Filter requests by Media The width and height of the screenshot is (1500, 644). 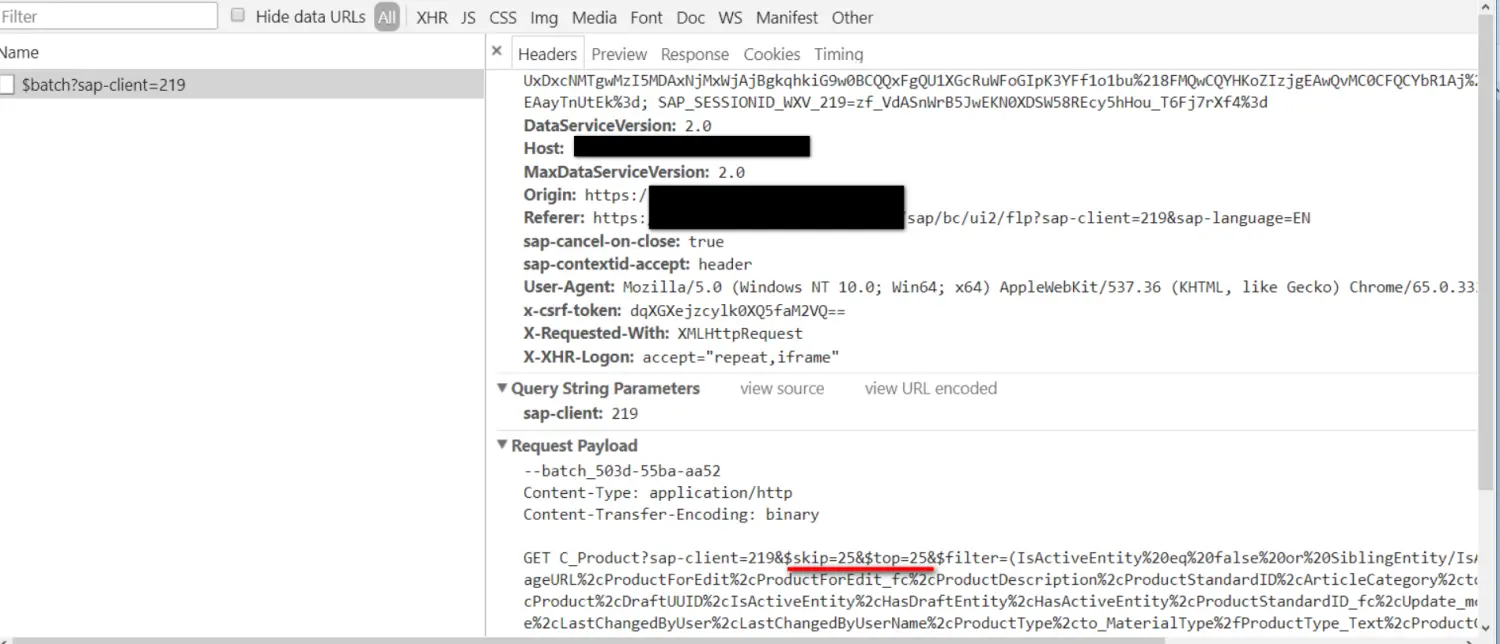594,17
